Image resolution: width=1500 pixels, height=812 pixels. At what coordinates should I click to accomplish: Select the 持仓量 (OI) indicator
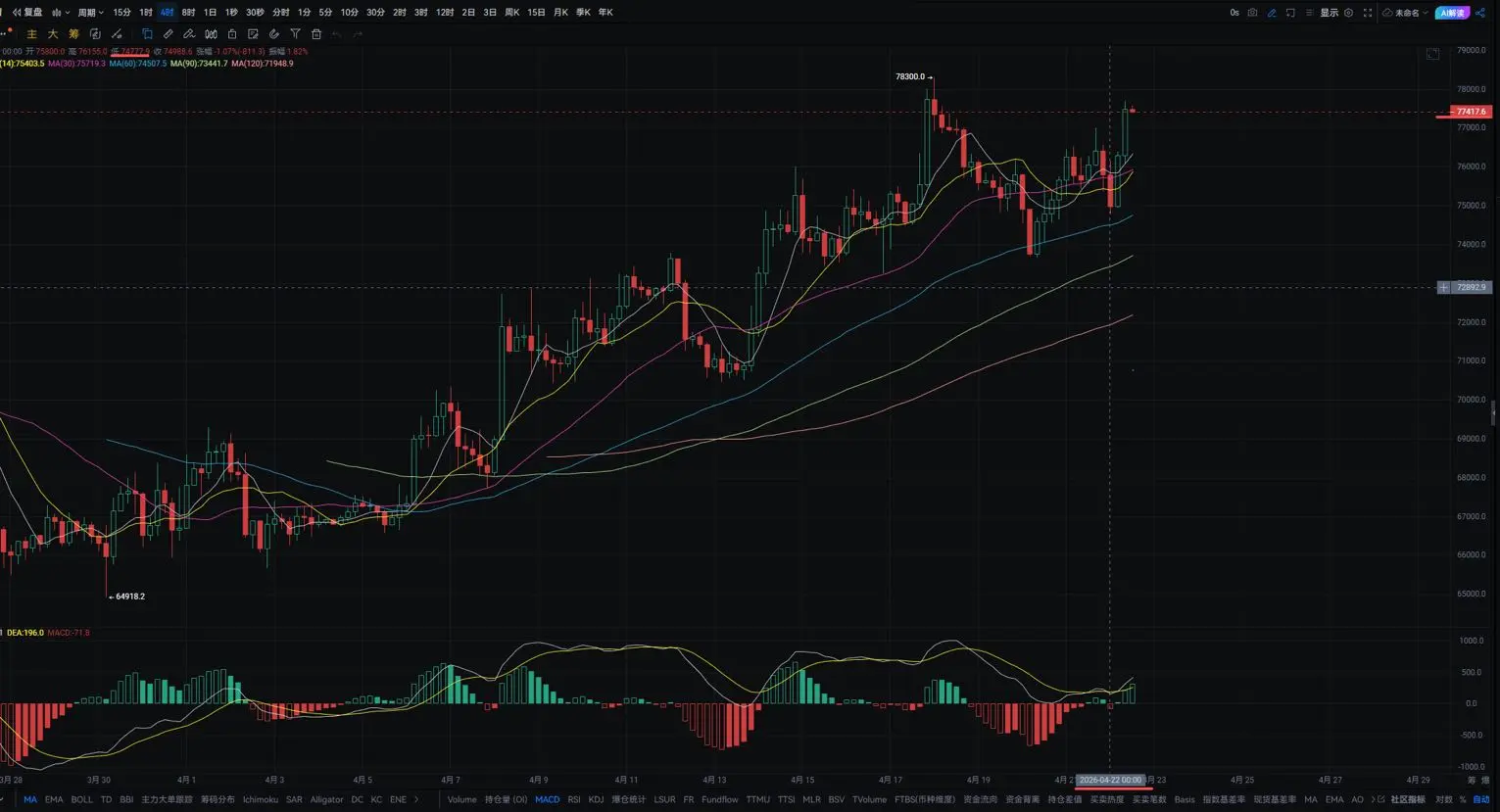click(506, 799)
